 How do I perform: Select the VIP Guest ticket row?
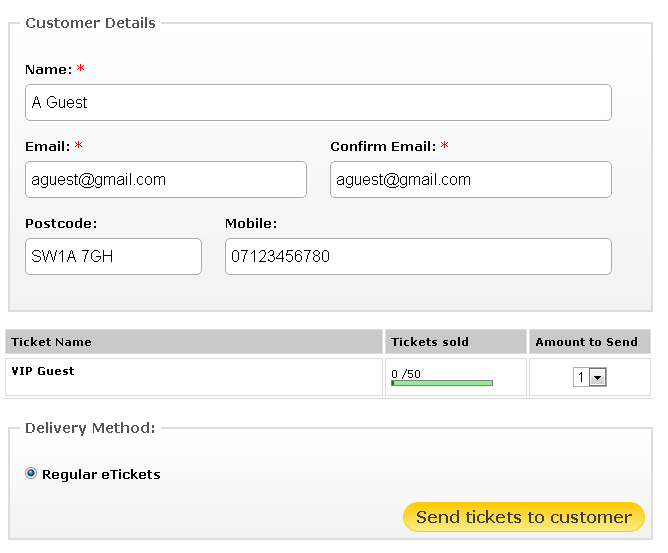coord(43,371)
